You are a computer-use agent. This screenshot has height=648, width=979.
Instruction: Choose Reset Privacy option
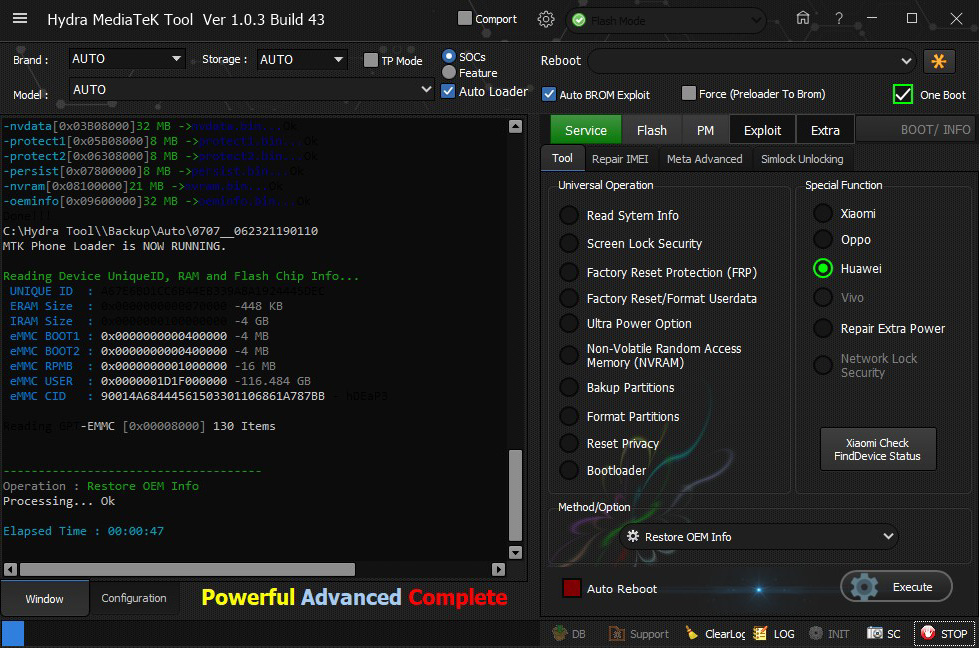coord(569,443)
